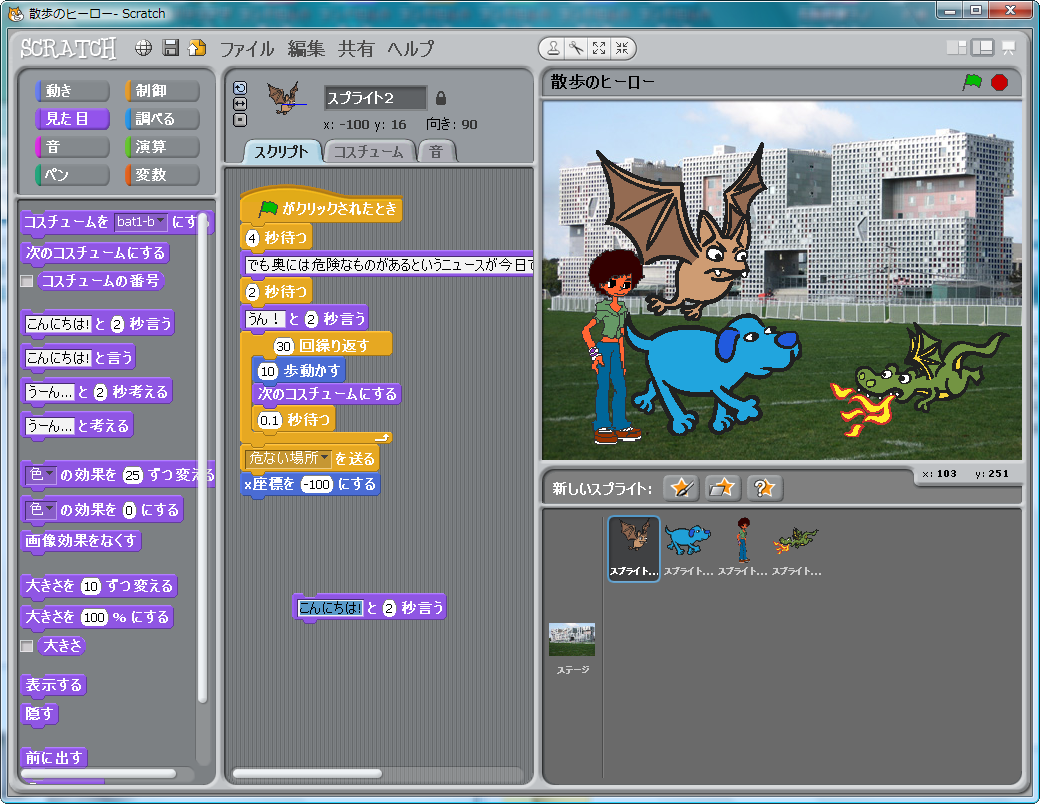Screen dimensions: 1040x804
Task: Choose a new sprite from file
Action: 722,489
